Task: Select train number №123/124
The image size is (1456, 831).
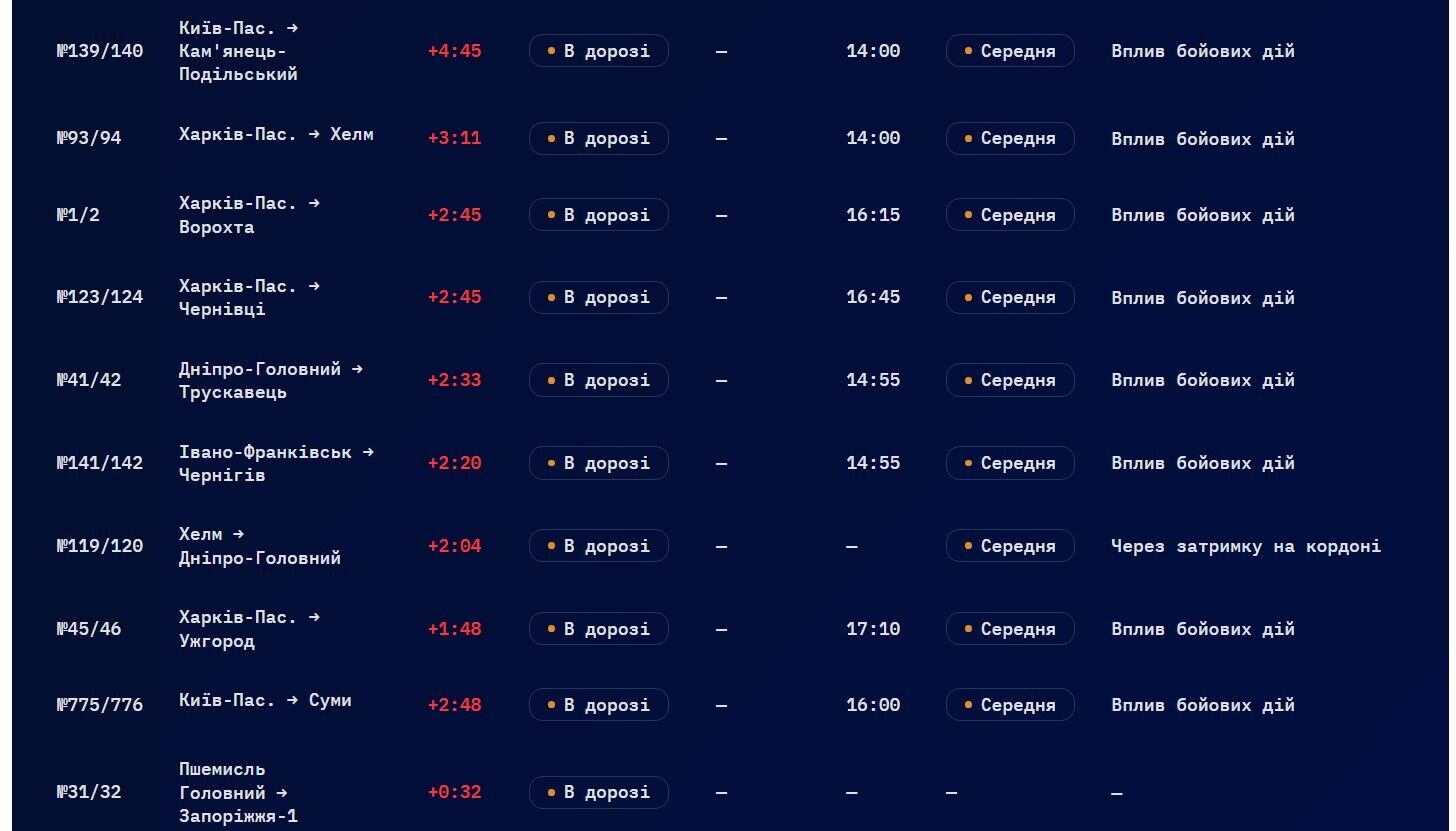Action: click(100, 298)
